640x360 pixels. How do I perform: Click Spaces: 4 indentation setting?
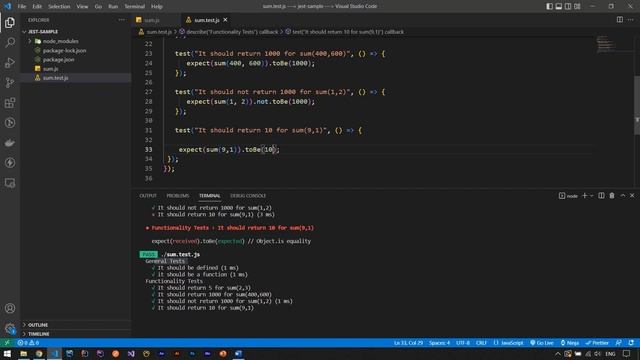click(x=439, y=343)
